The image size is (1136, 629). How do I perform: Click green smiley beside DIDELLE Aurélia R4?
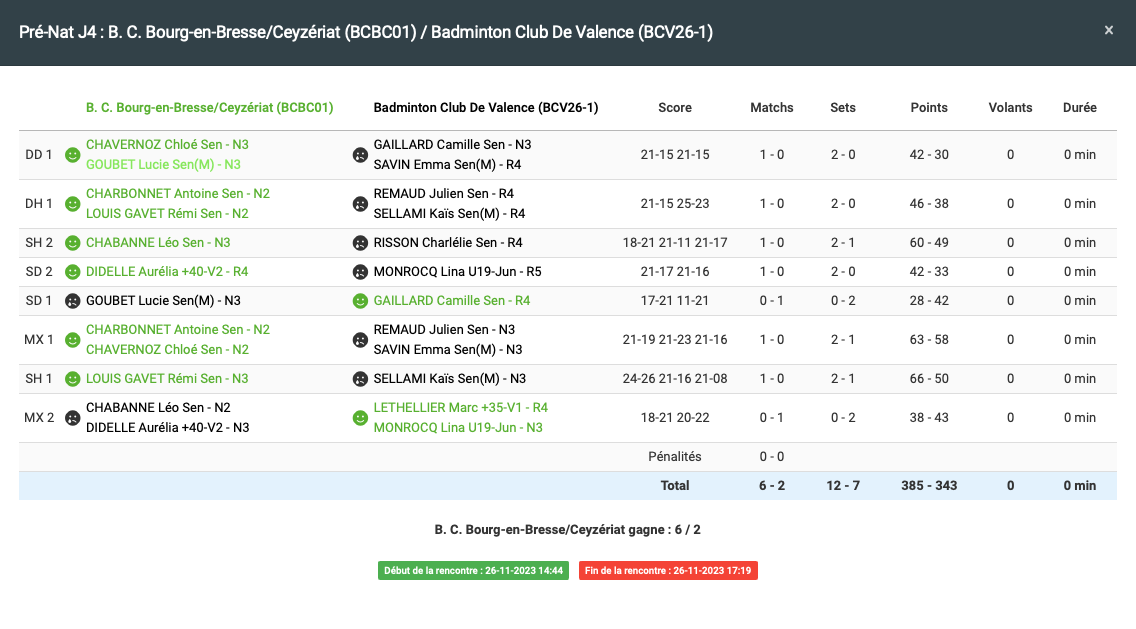point(72,272)
